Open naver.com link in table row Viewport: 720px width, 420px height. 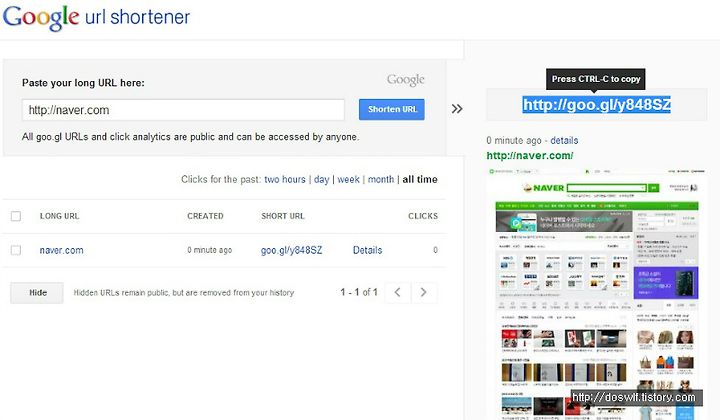[x=62, y=250]
